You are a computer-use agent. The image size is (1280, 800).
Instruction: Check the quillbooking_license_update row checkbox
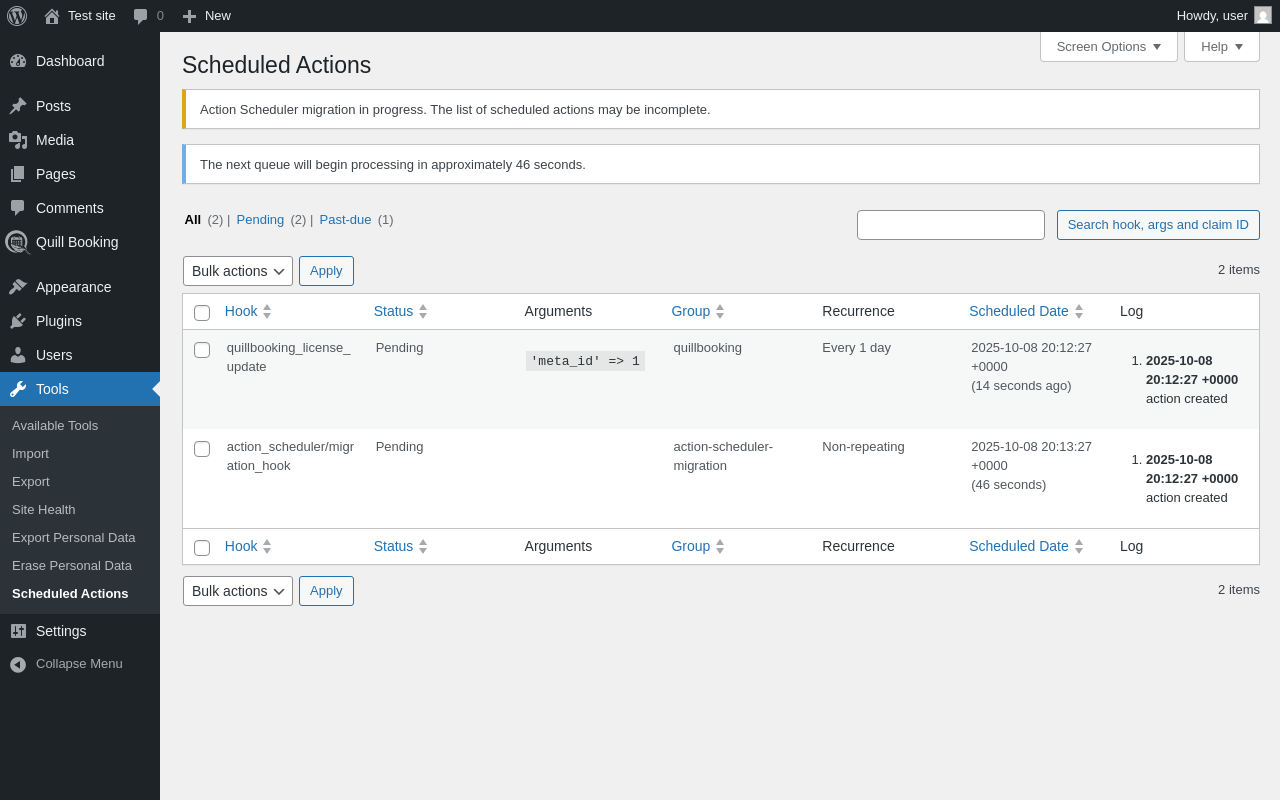point(202,350)
